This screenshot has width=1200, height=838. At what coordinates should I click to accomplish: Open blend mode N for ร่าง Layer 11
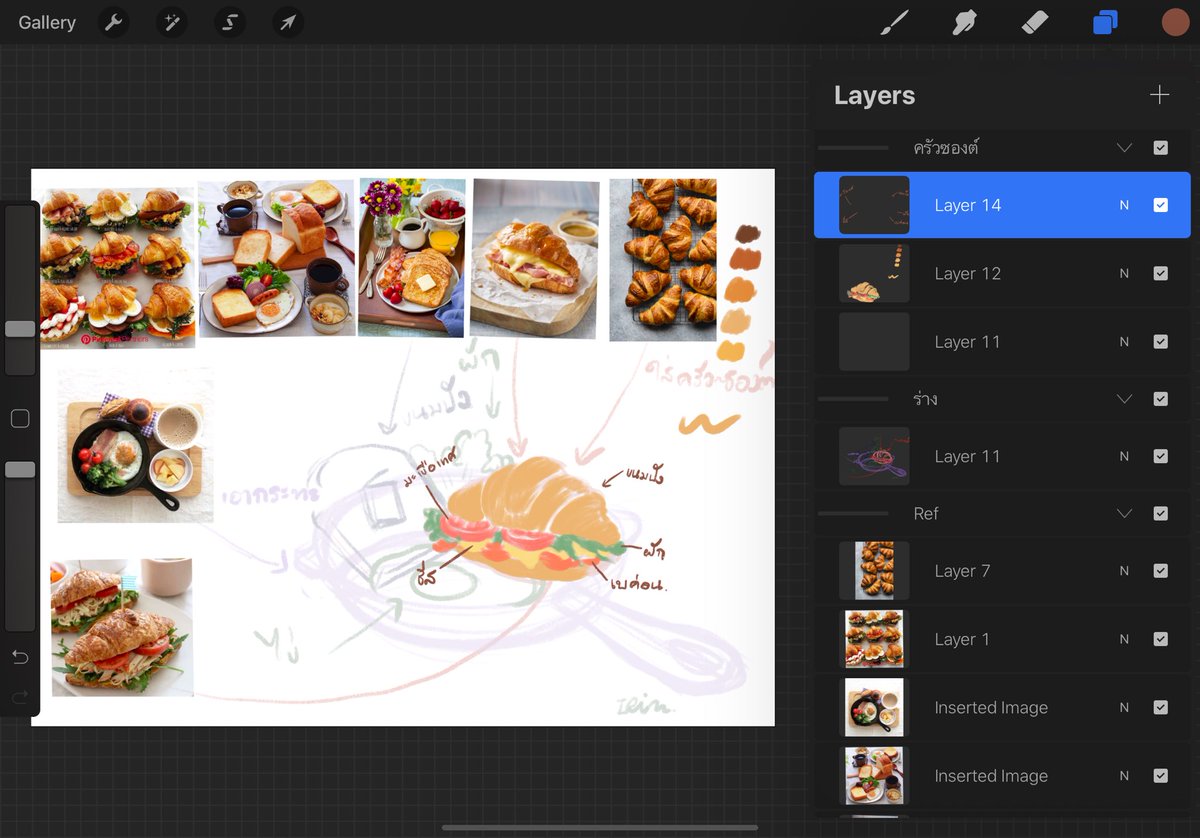click(x=1124, y=456)
